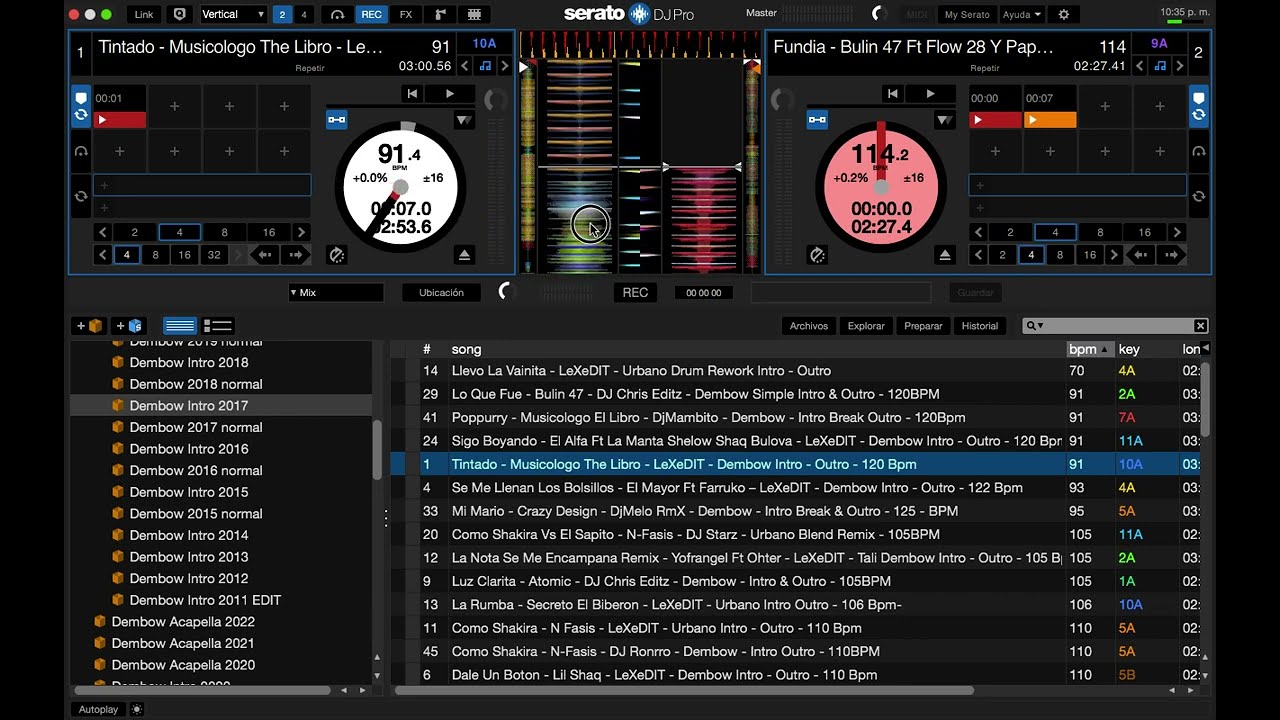Open the Preparar tab
This screenshot has width=1280, height=720.
(923, 325)
